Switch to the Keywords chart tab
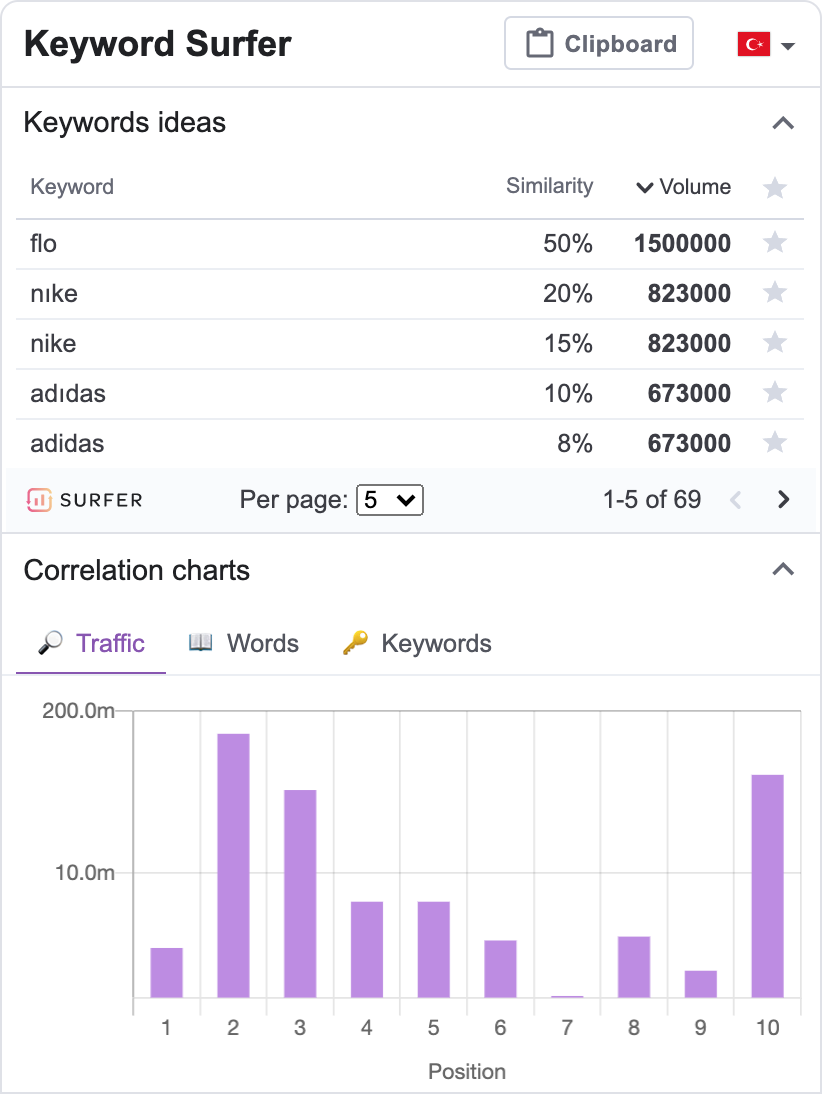 tap(417, 643)
